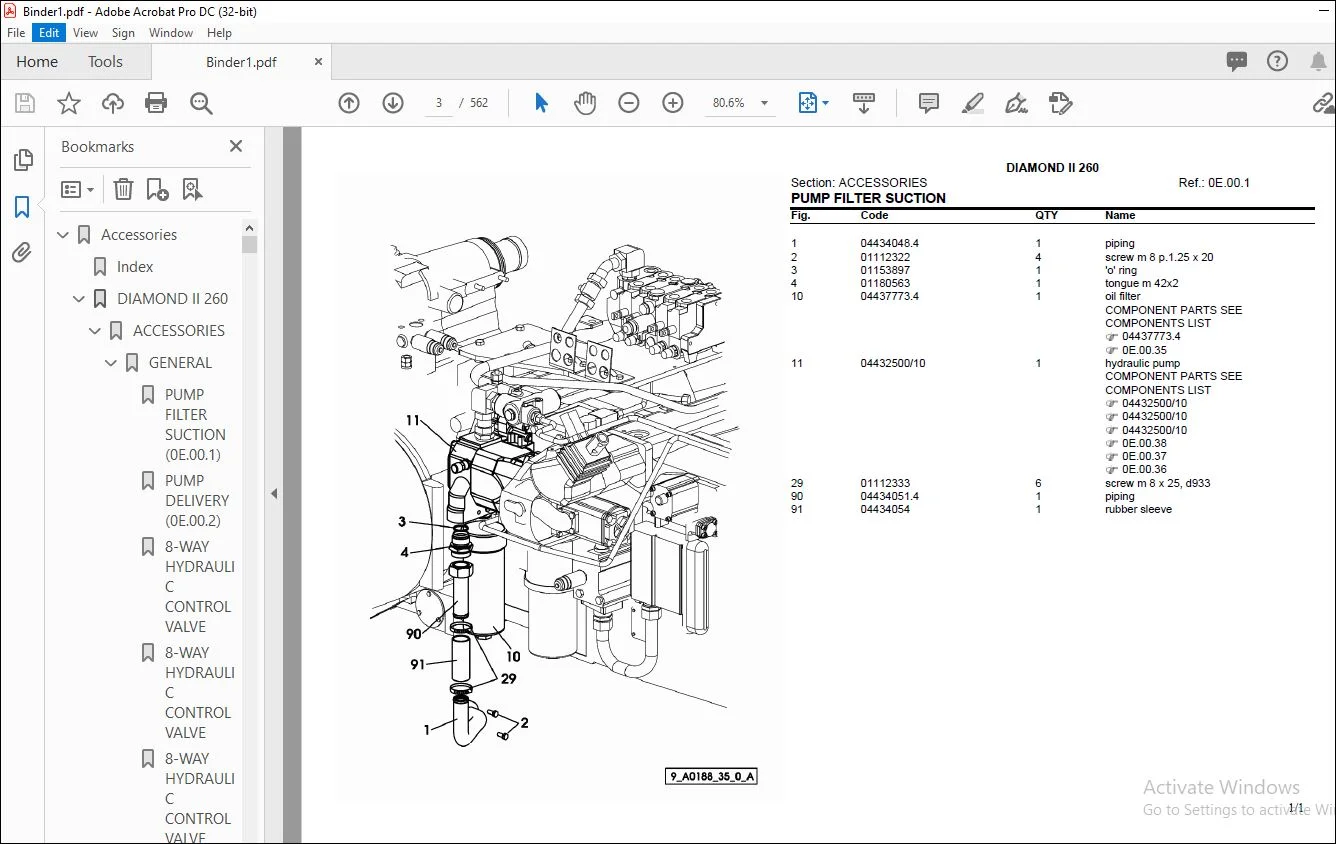
Task: Collapse the navigation pane with arrow
Action: point(274,493)
